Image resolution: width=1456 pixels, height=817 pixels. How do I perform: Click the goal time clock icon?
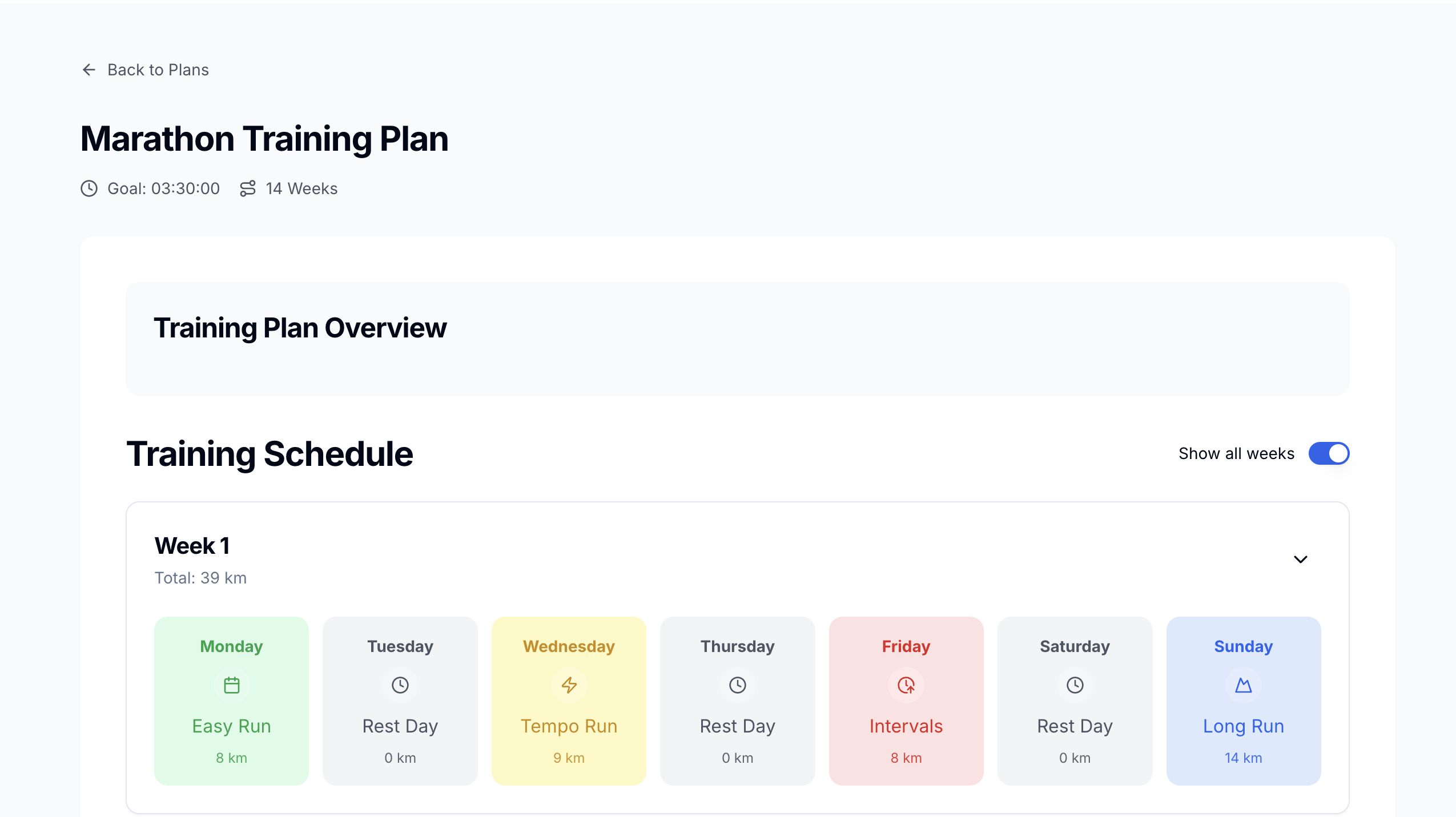click(89, 188)
